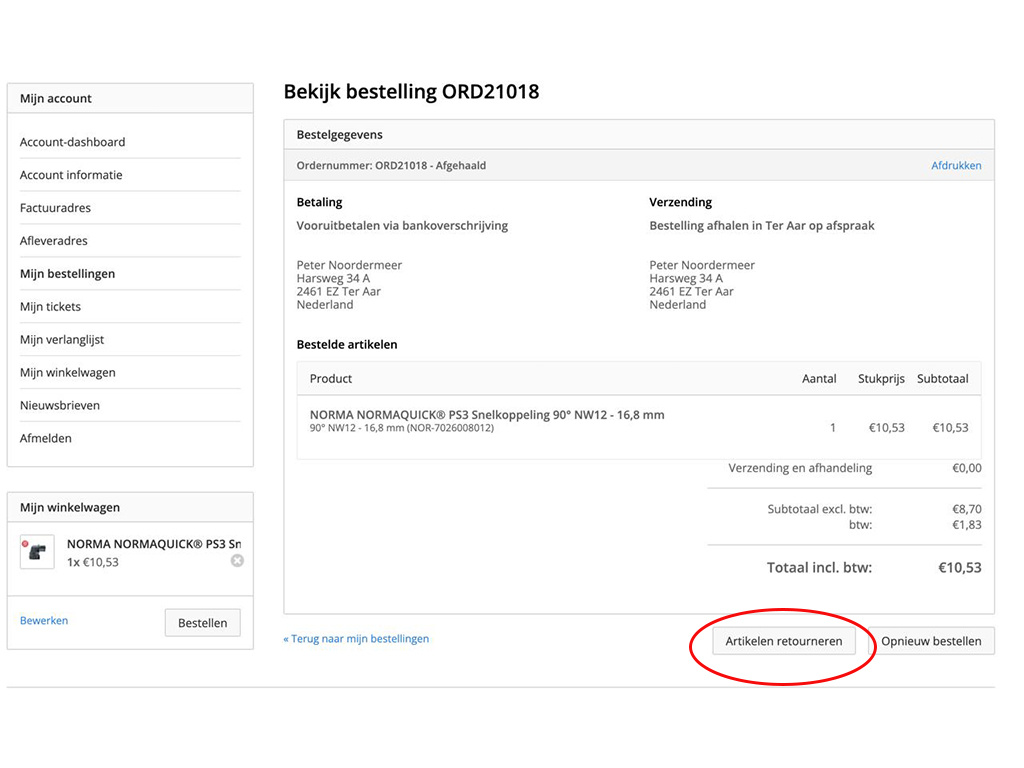Click the product thumbnail in cart sidebar
Viewport: 1024px width, 768px height.
(37, 552)
